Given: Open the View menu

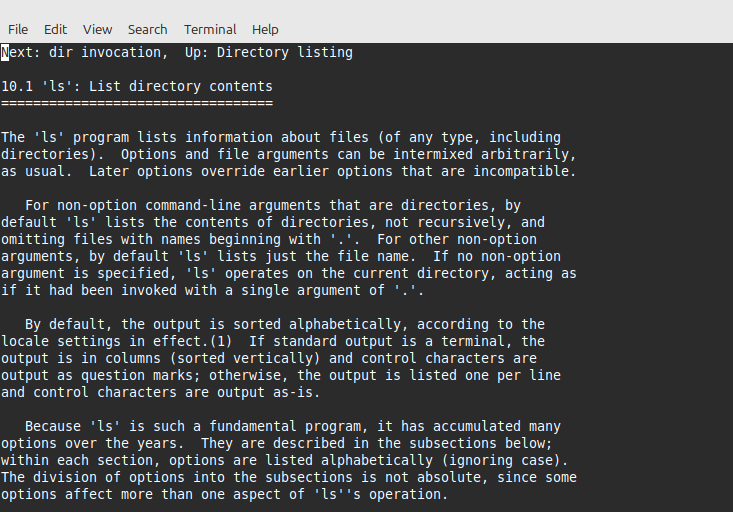Looking at the screenshot, I should [98, 29].
